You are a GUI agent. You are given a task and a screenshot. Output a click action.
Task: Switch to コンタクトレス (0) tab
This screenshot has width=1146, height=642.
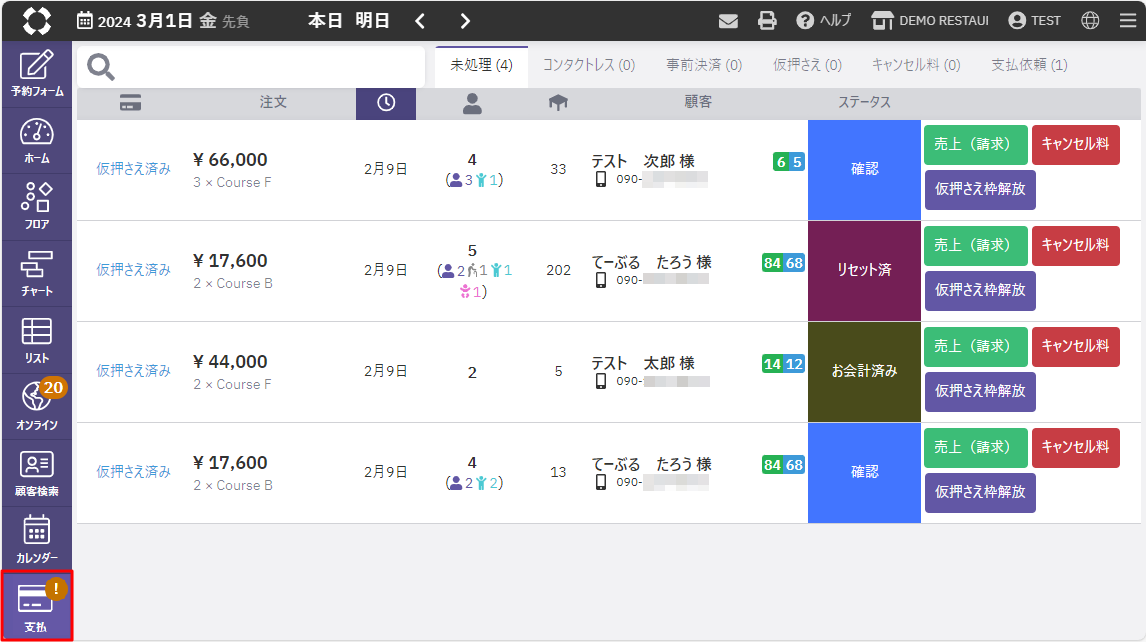click(x=588, y=65)
